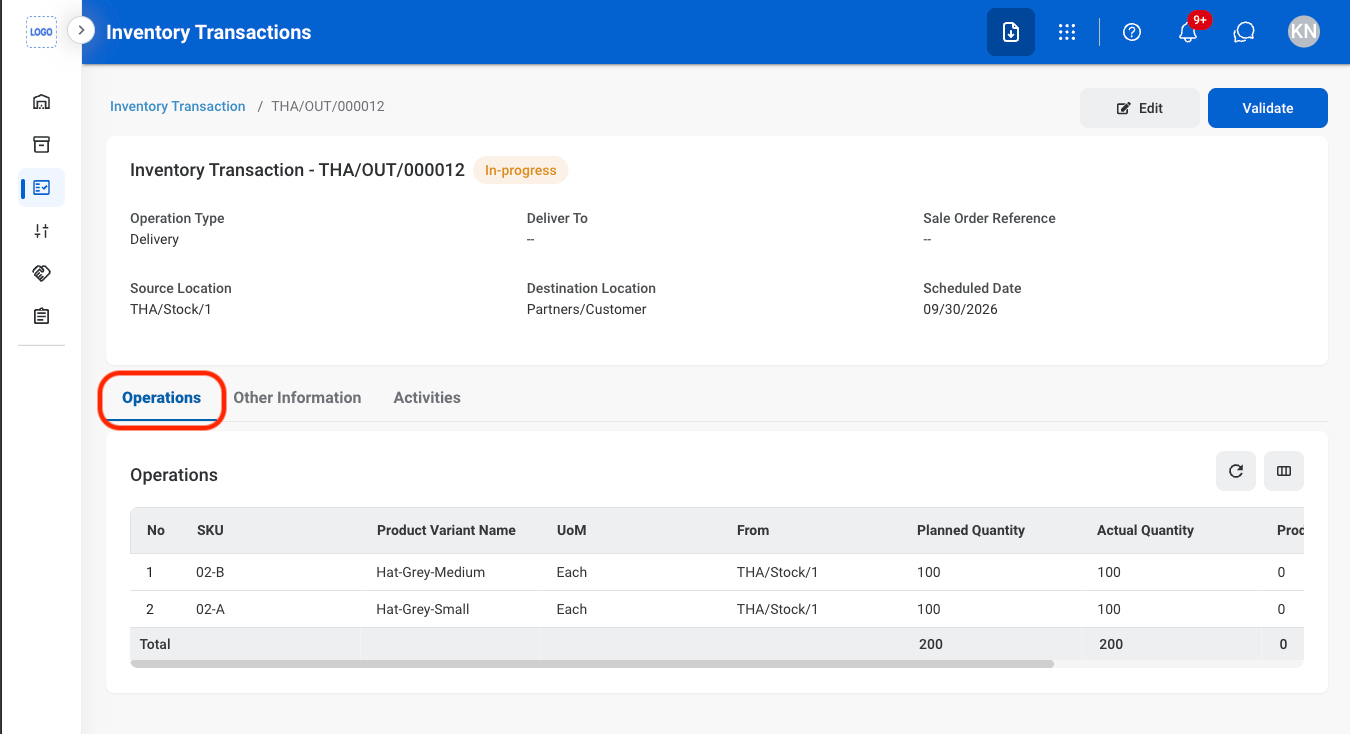Click the In-progress status badge
The image size is (1350, 734).
click(x=520, y=170)
